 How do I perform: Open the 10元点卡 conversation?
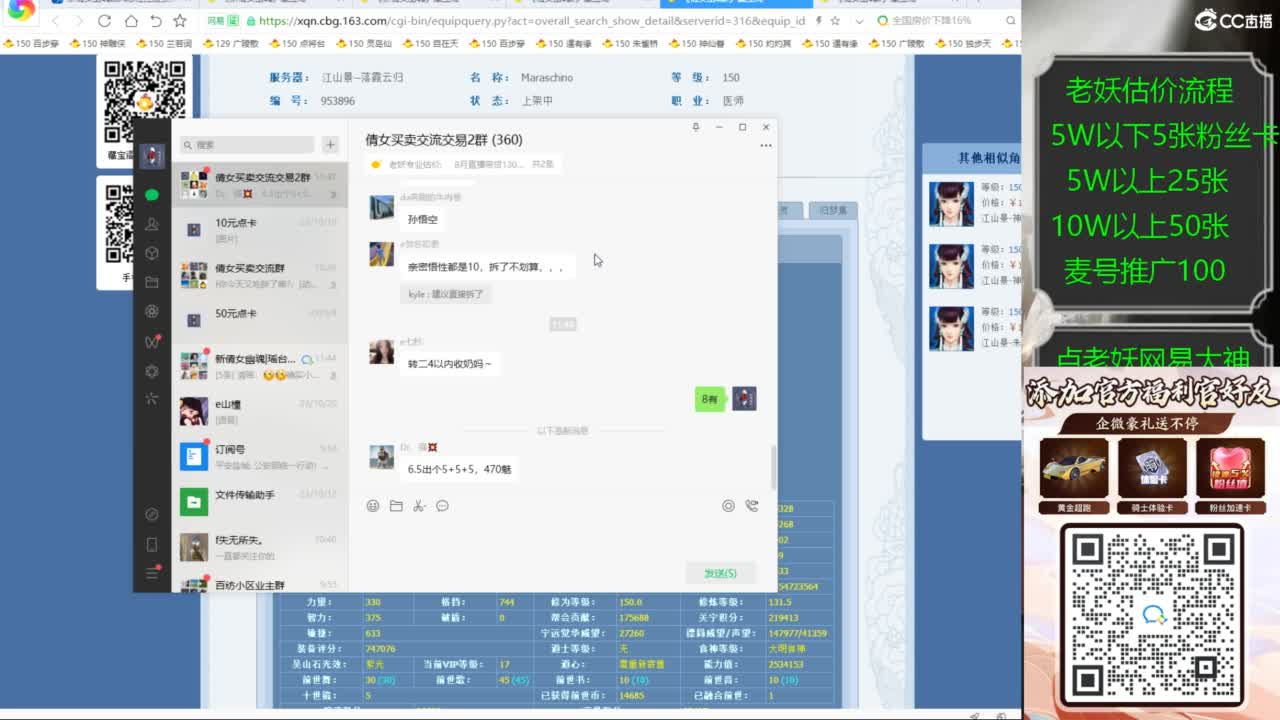(260, 230)
